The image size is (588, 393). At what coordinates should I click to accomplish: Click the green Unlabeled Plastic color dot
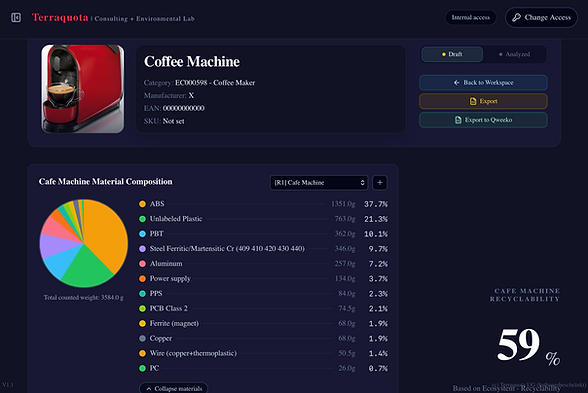click(x=142, y=219)
